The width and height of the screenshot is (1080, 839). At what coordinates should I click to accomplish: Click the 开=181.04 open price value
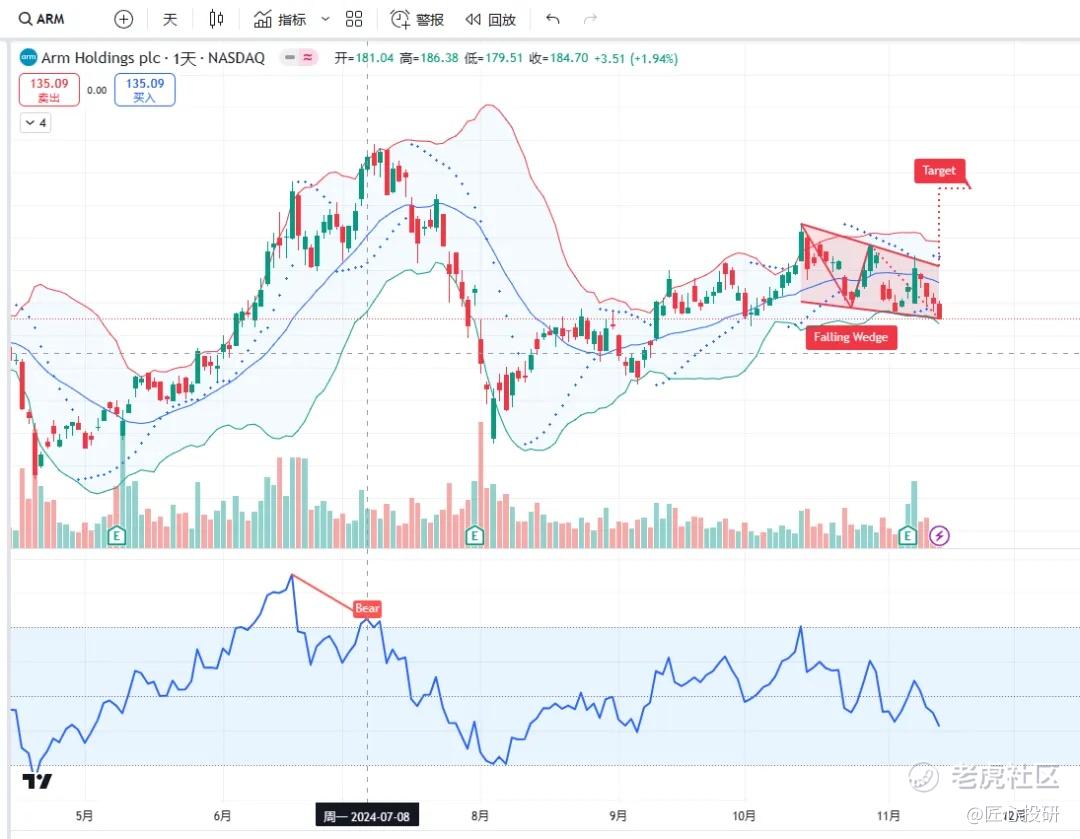364,59
